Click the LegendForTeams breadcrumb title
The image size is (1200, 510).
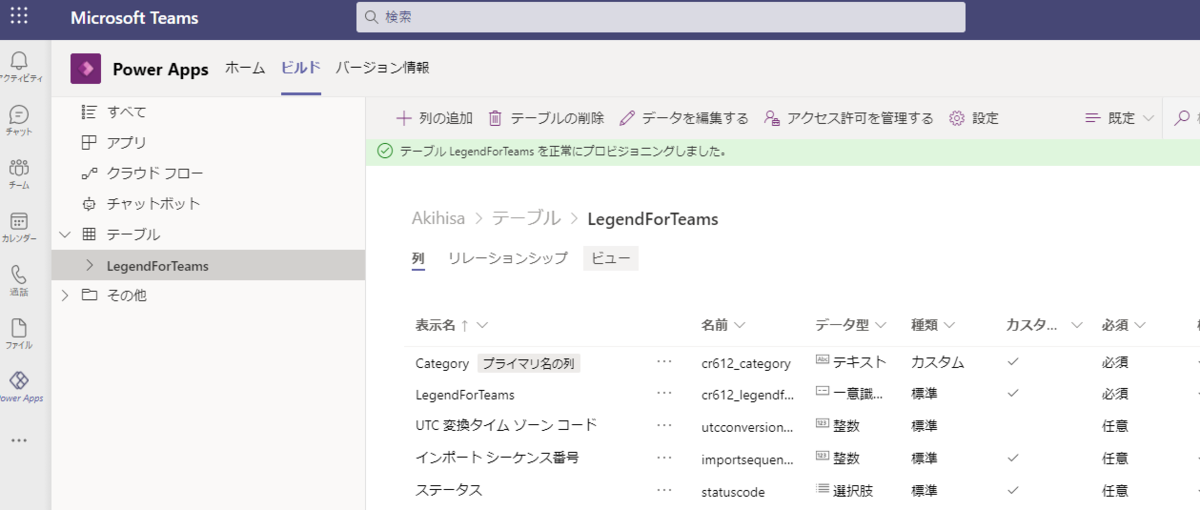click(653, 218)
